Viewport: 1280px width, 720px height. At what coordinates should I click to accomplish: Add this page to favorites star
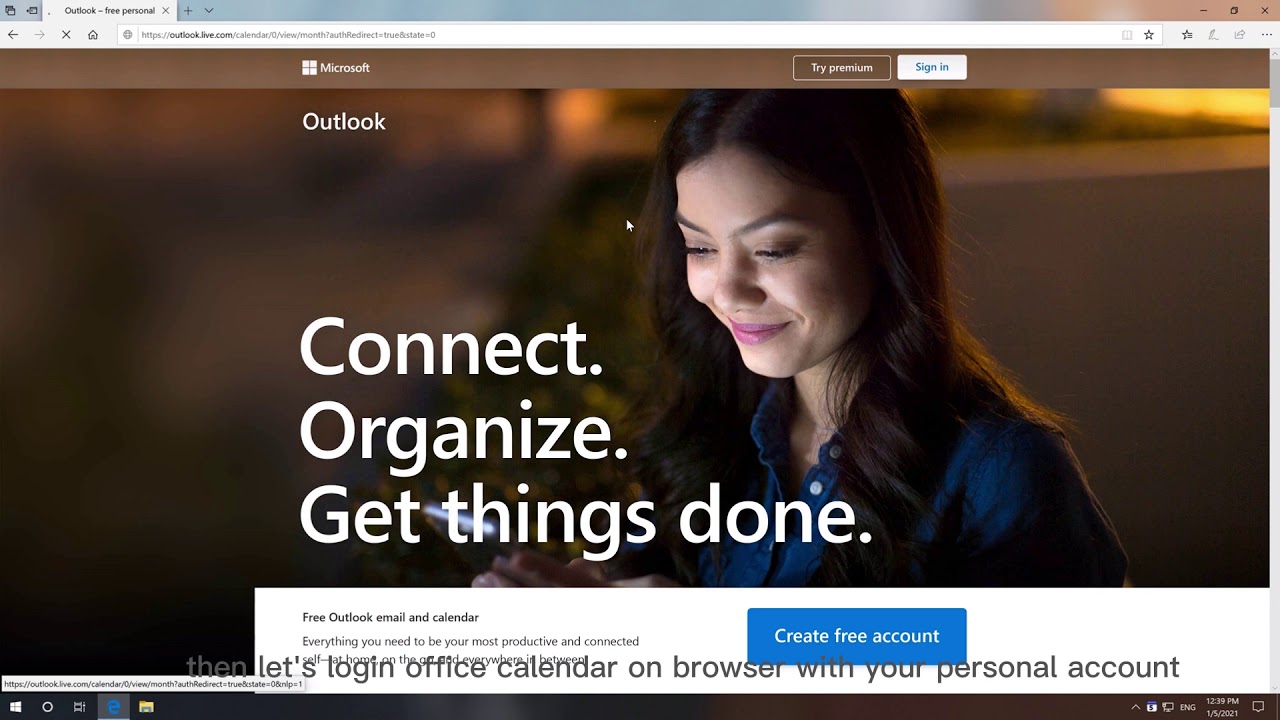coord(1149,35)
